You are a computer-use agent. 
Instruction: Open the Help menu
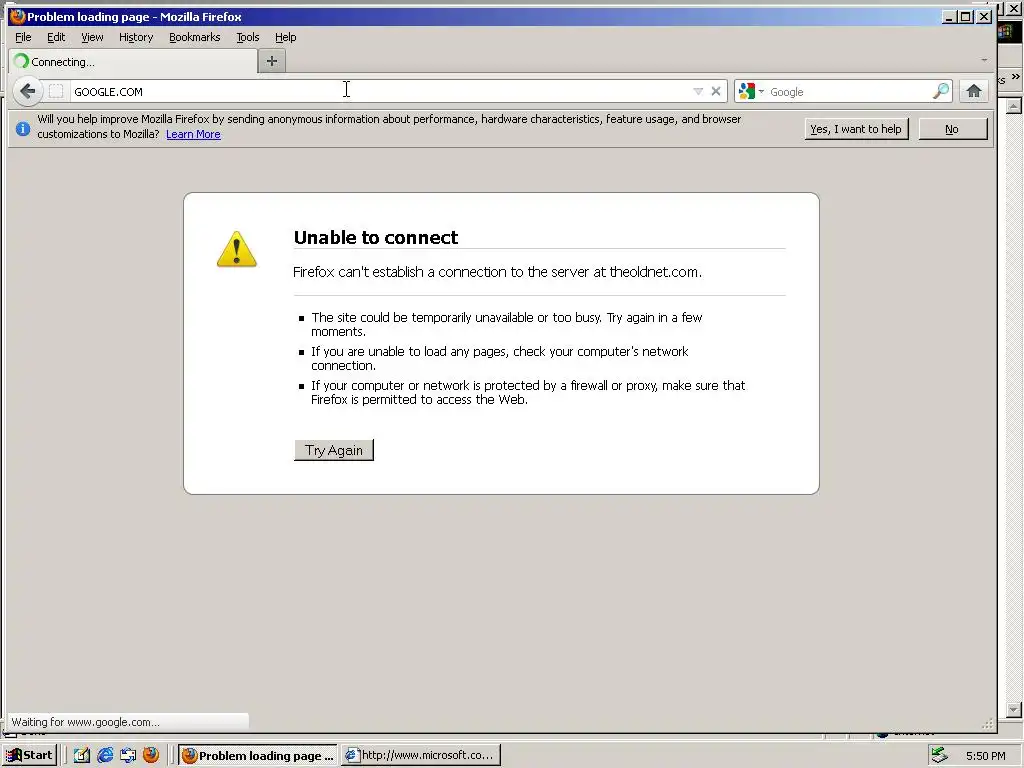pos(285,37)
